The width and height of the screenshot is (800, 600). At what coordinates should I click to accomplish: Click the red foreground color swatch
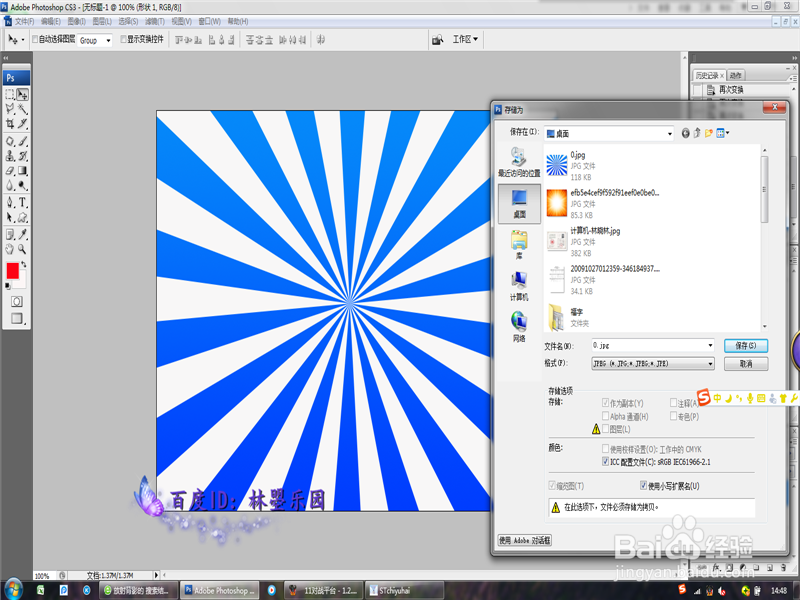tap(12, 270)
